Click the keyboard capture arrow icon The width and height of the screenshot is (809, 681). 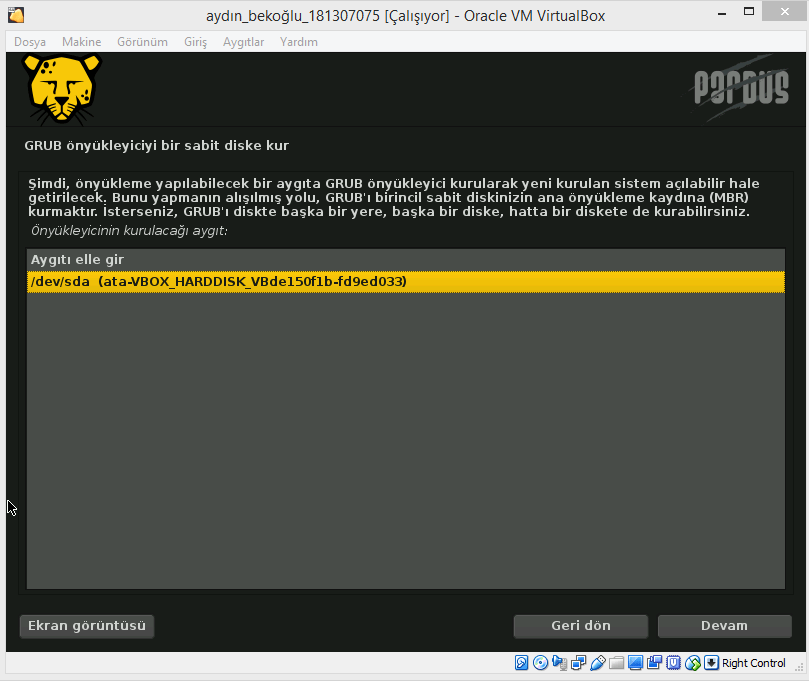click(711, 663)
